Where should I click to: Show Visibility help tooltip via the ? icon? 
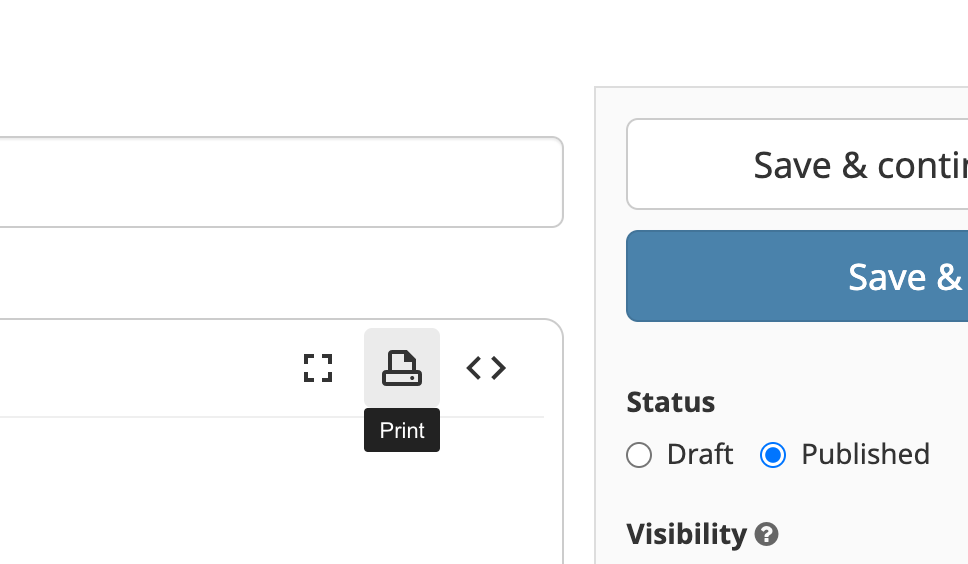(x=767, y=534)
